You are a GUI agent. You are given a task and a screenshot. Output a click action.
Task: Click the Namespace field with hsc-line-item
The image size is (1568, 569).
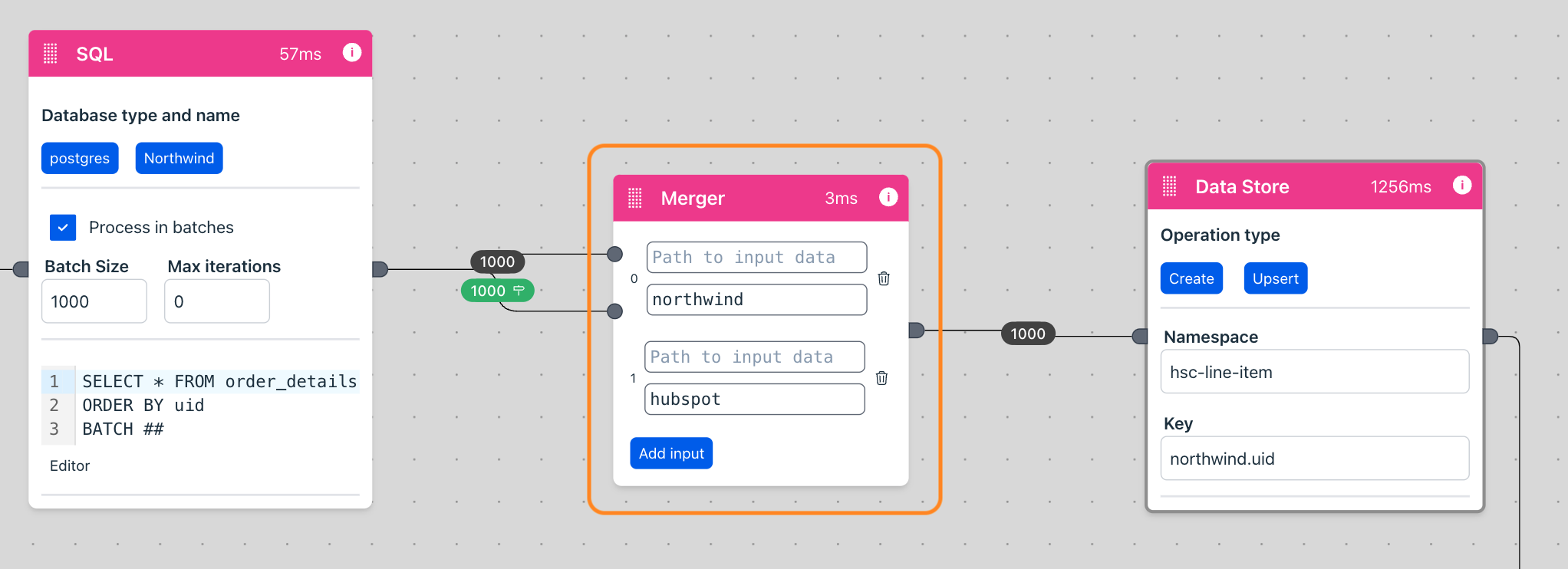(1314, 372)
